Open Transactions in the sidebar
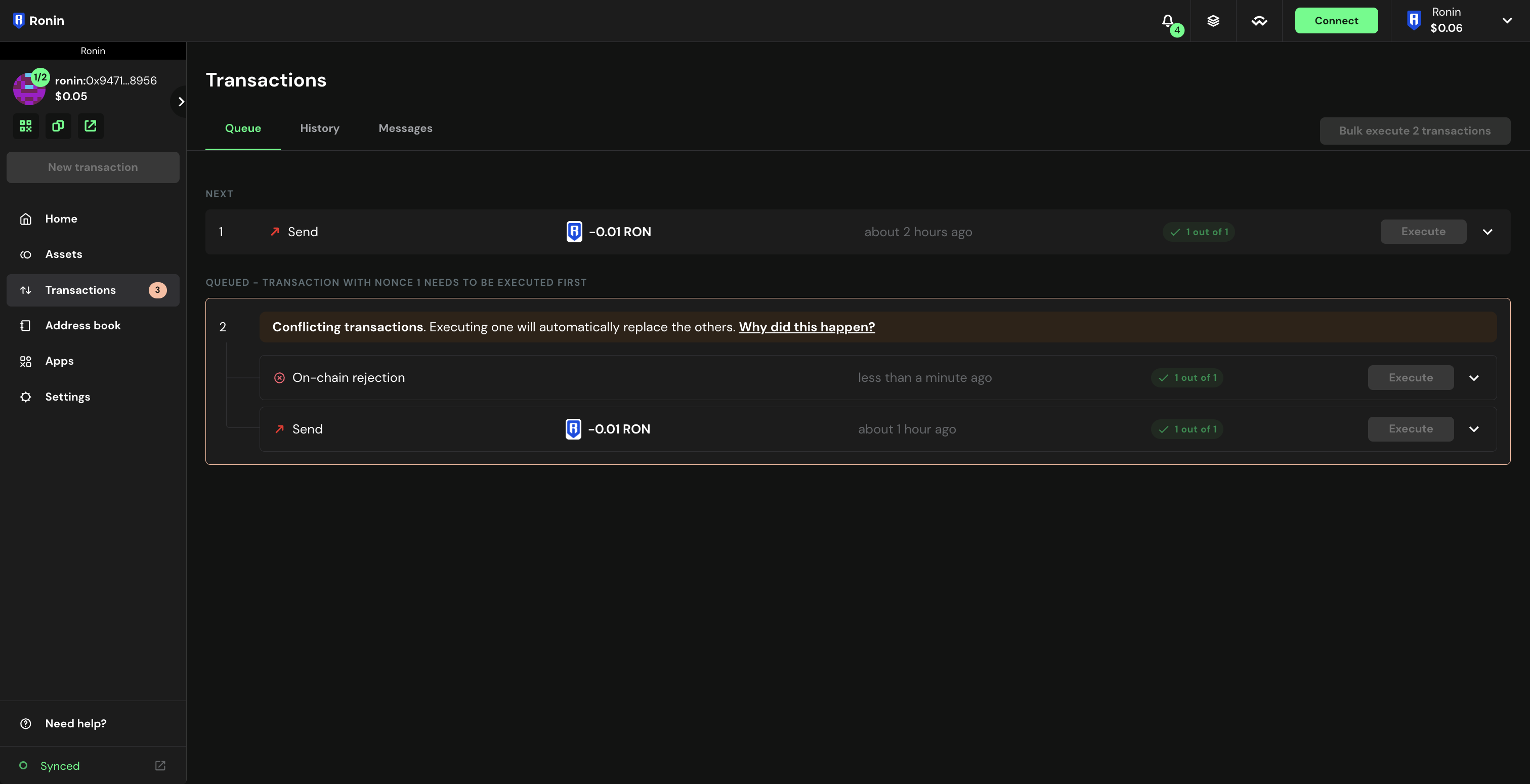 tap(93, 290)
